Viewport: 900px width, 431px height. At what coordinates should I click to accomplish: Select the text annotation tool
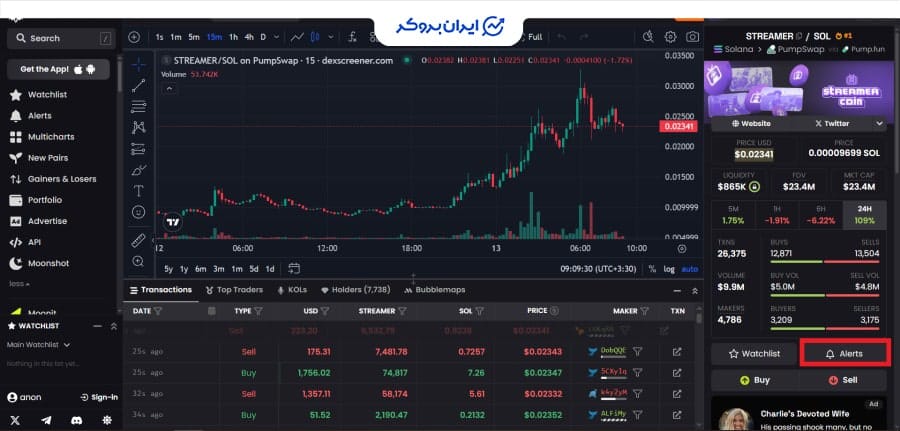pos(138,190)
